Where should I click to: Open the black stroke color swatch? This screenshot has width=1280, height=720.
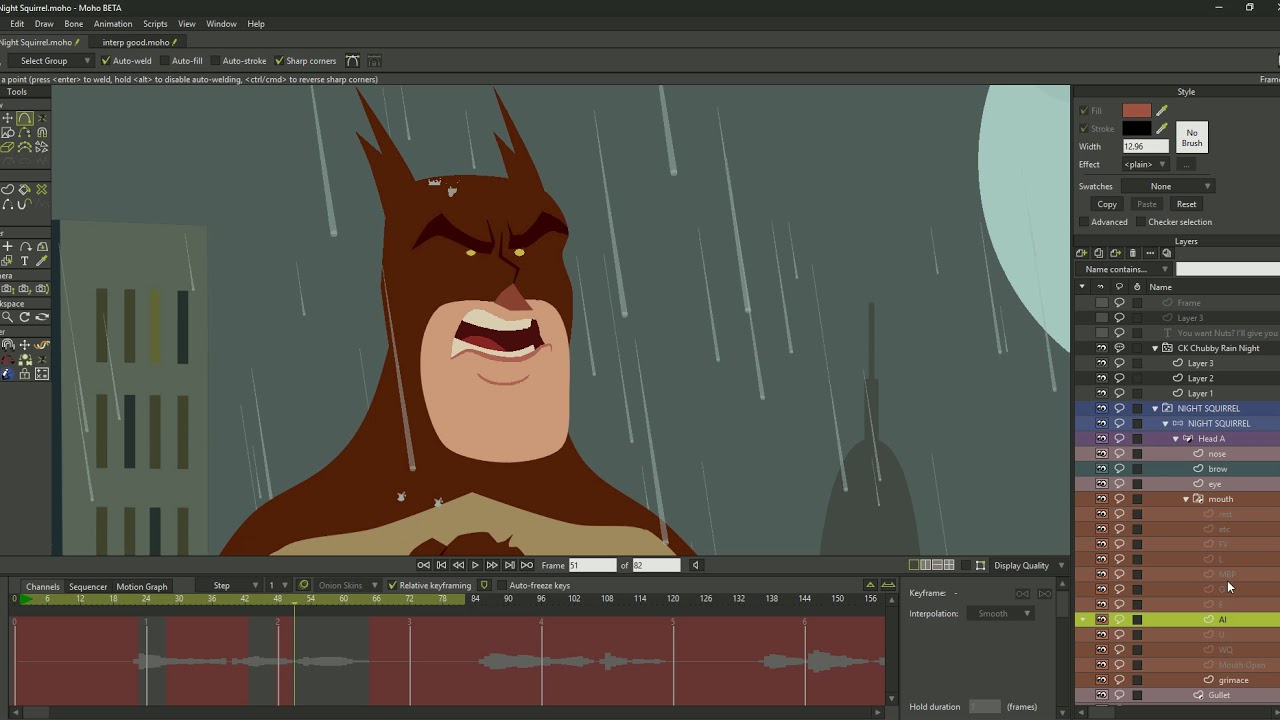(1137, 128)
